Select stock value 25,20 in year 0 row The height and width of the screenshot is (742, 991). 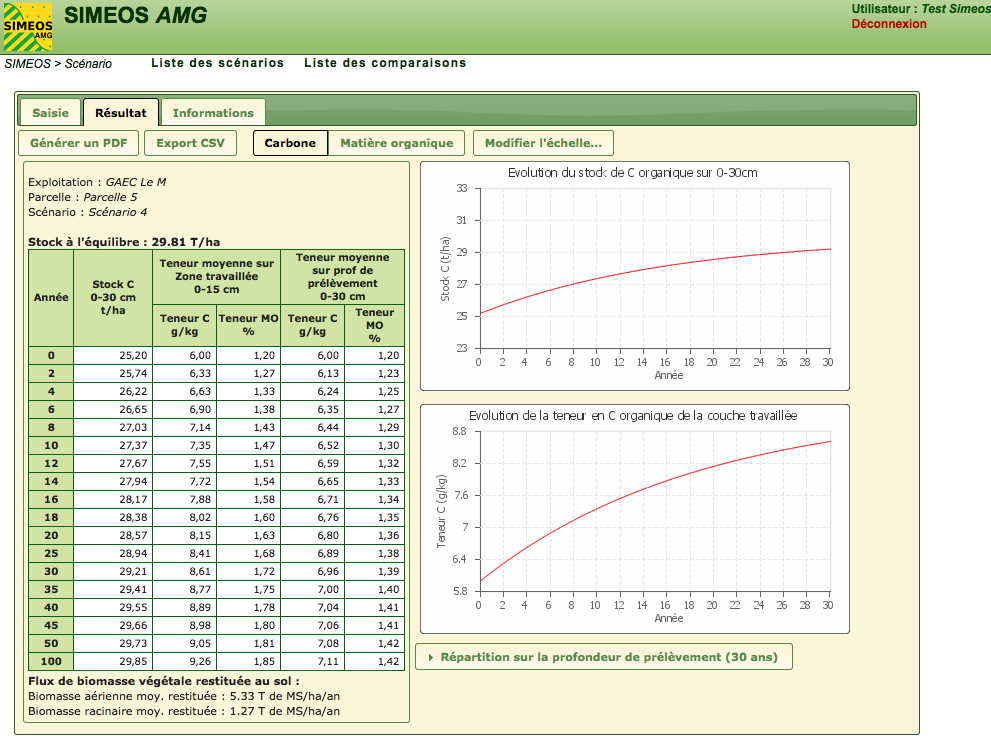(x=112, y=355)
